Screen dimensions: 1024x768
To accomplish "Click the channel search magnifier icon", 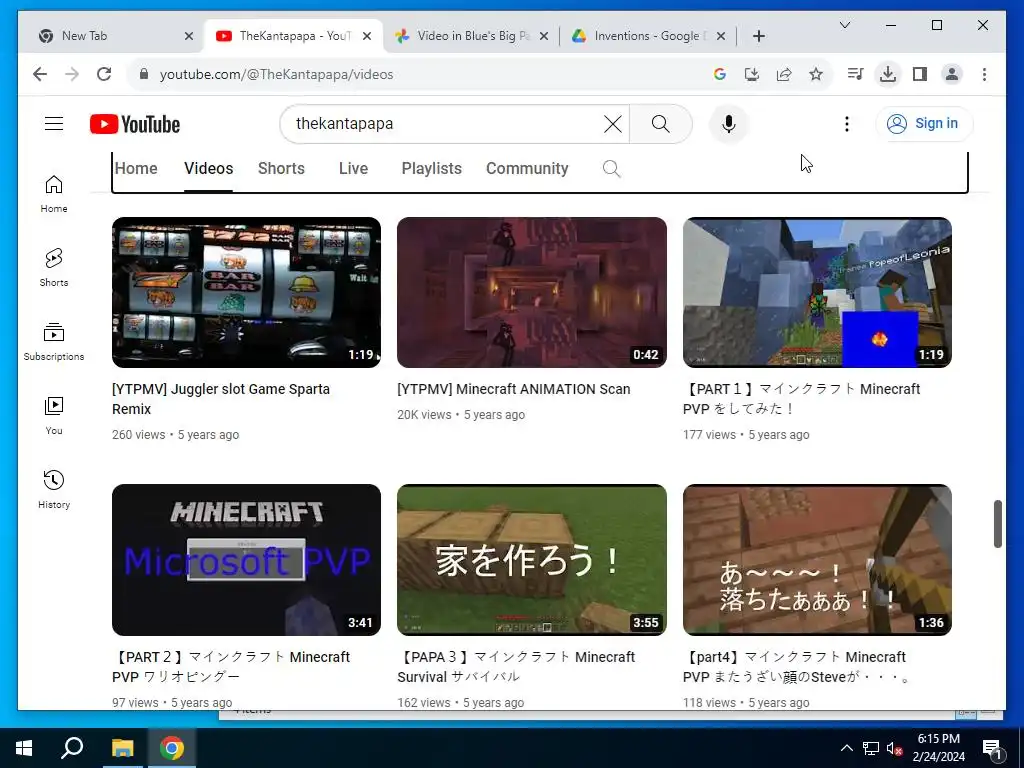I will click(x=611, y=168).
